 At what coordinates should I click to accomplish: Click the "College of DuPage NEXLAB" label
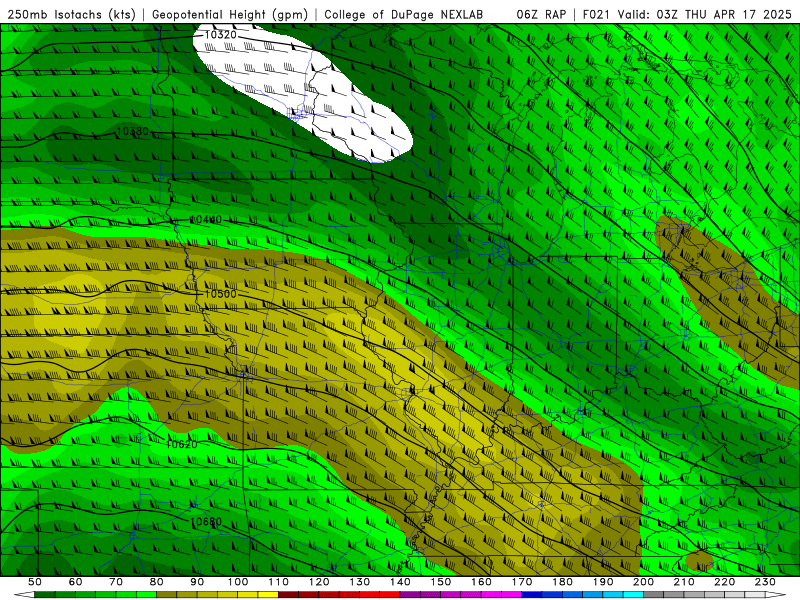click(x=404, y=15)
